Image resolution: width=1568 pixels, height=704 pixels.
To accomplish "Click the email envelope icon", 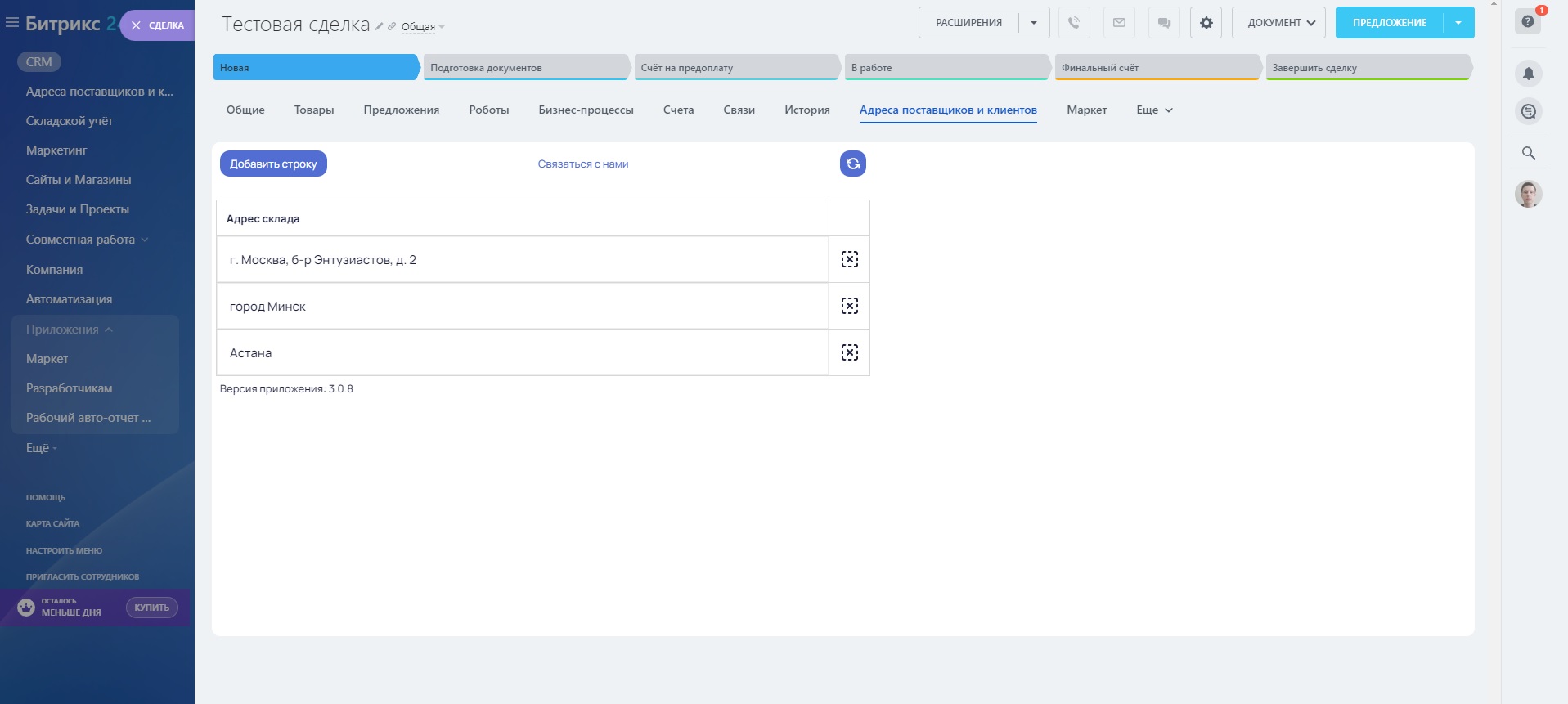I will point(1119,23).
